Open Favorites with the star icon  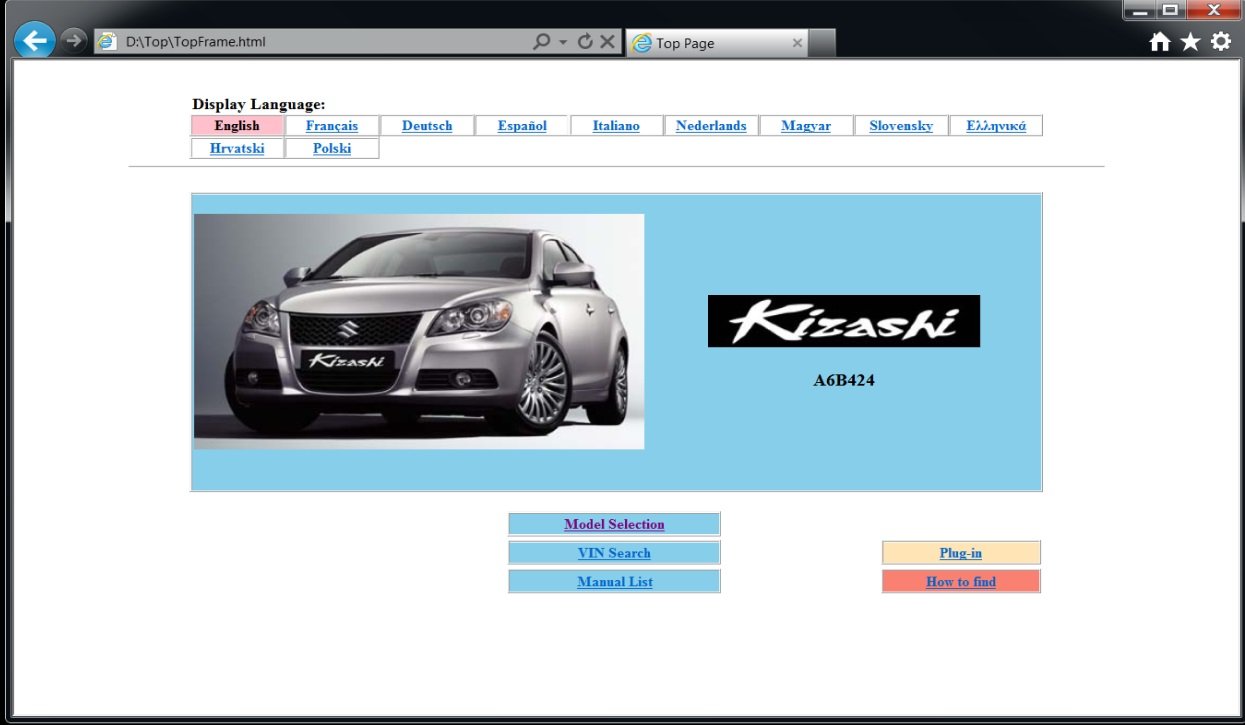click(x=1190, y=41)
